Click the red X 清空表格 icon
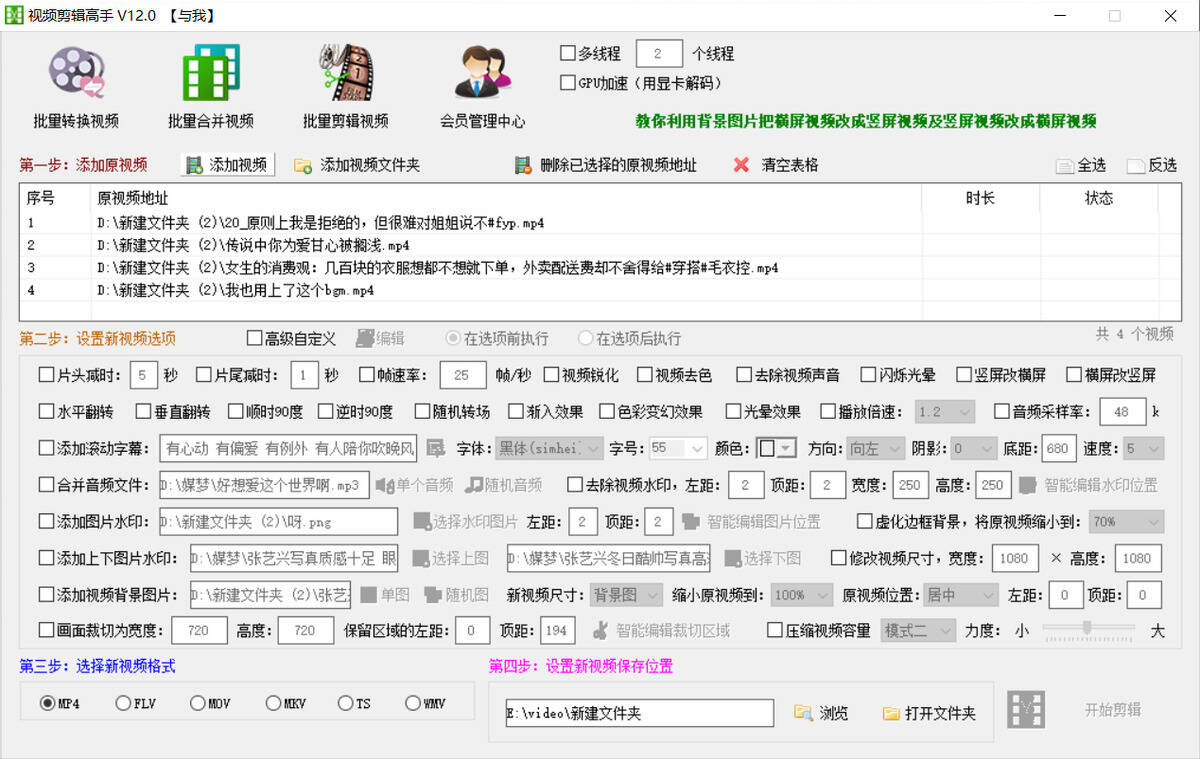 click(x=741, y=165)
